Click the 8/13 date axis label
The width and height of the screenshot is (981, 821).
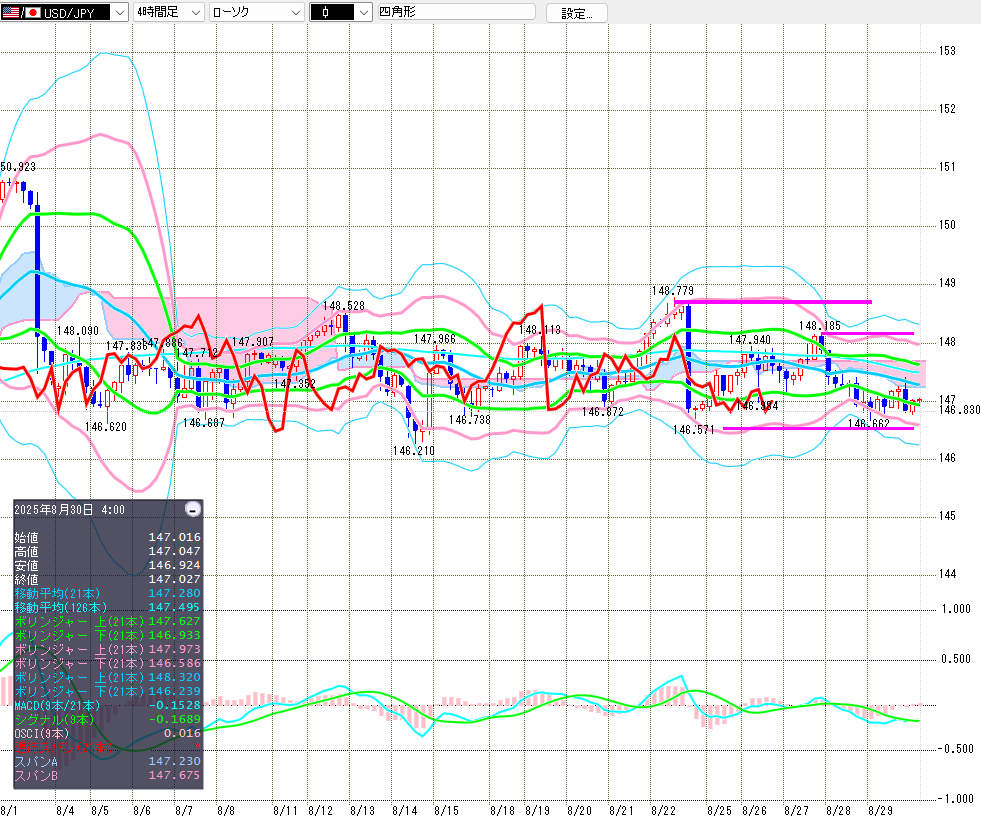click(362, 811)
